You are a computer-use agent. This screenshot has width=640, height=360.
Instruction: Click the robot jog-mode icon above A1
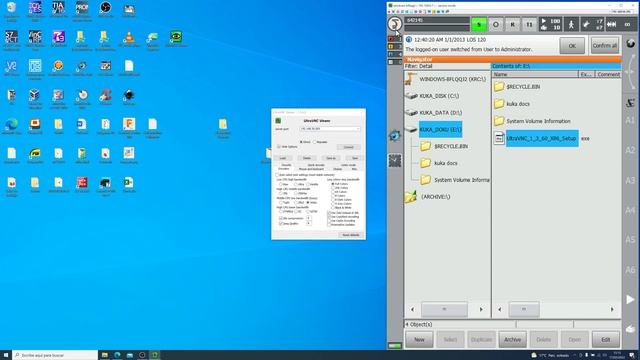[x=631, y=103]
